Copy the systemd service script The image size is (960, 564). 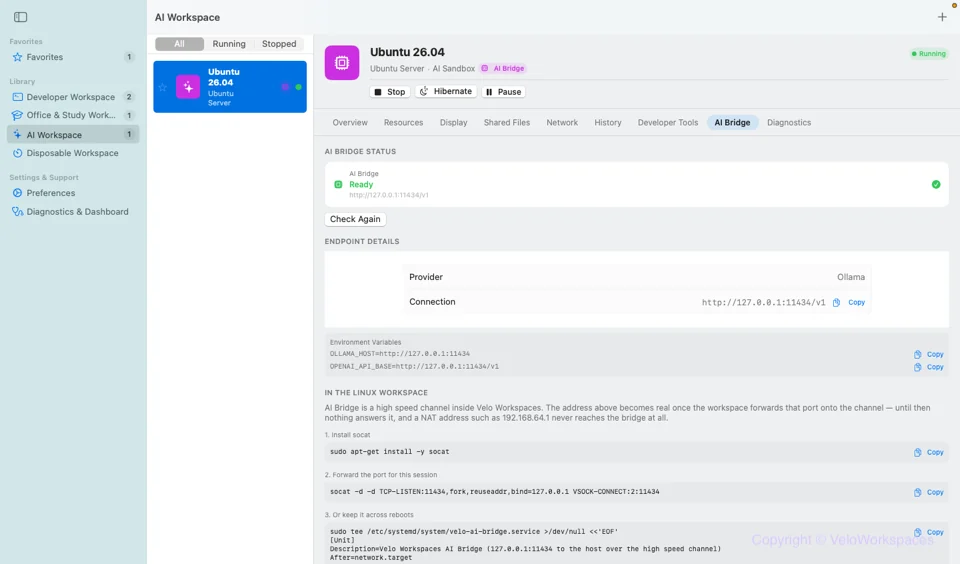(928, 532)
